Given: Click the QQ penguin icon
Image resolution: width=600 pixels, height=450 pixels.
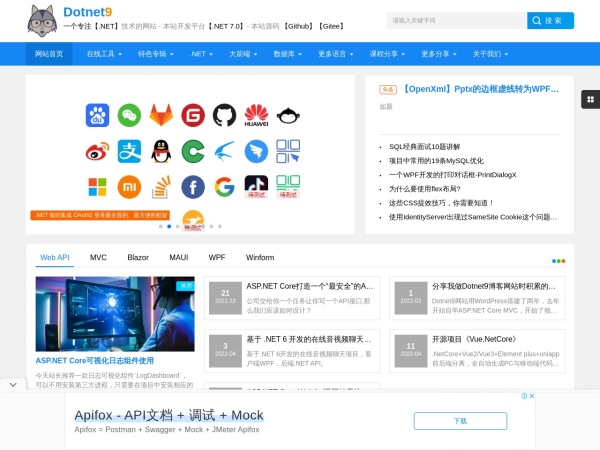Looking at the screenshot, I should [161, 151].
